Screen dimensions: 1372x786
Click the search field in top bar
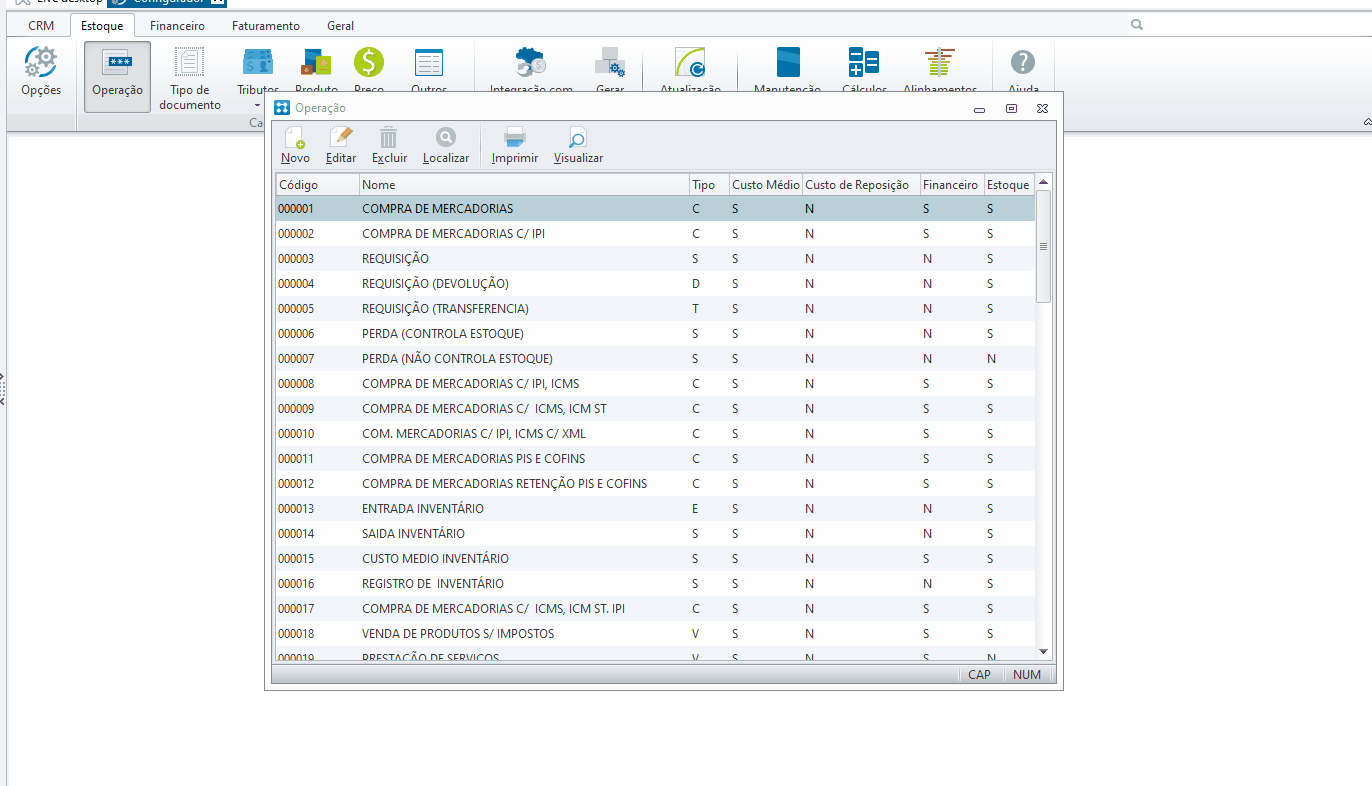pos(1250,25)
